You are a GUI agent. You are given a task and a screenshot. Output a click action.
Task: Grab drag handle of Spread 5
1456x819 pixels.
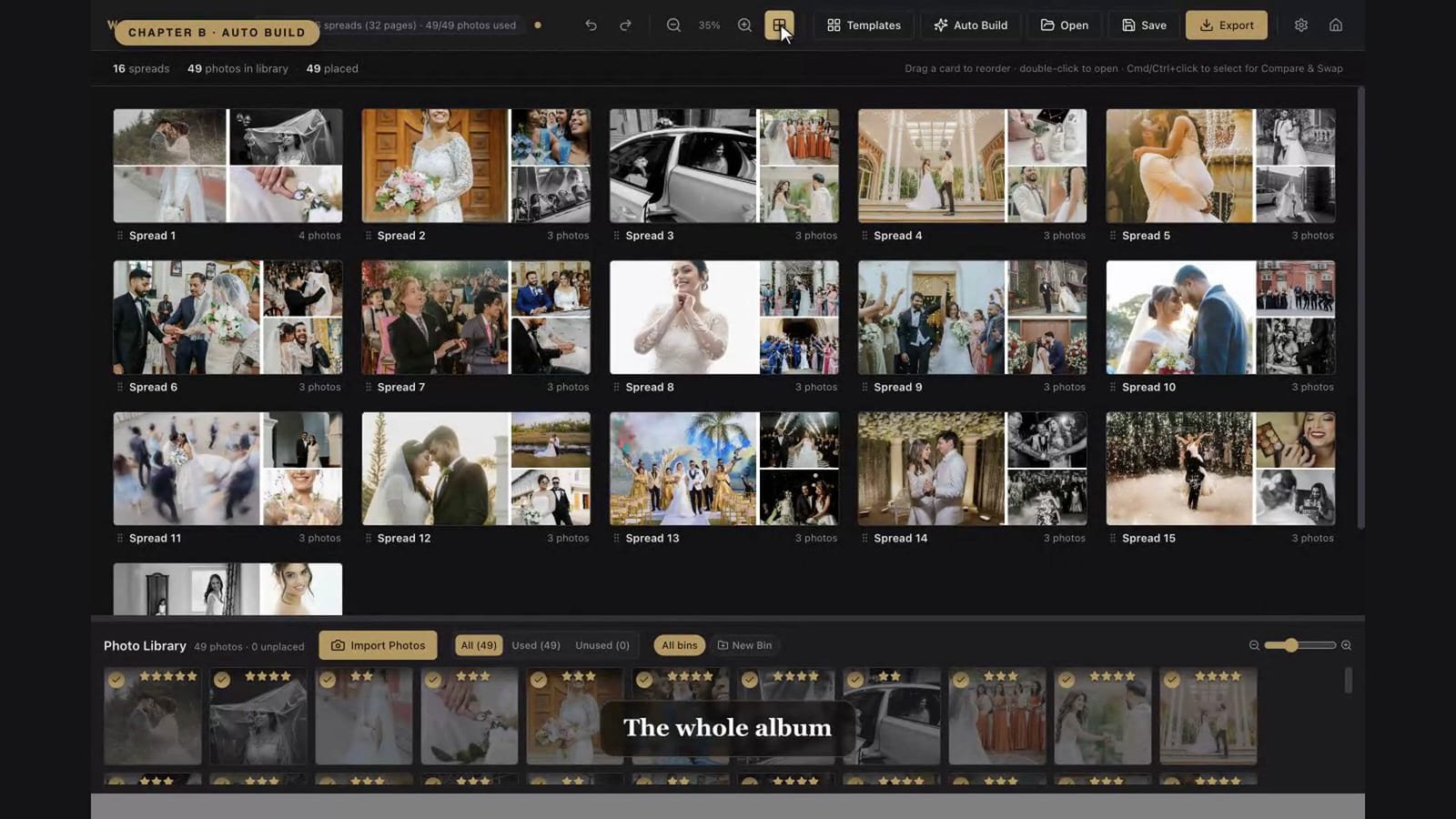(1113, 236)
